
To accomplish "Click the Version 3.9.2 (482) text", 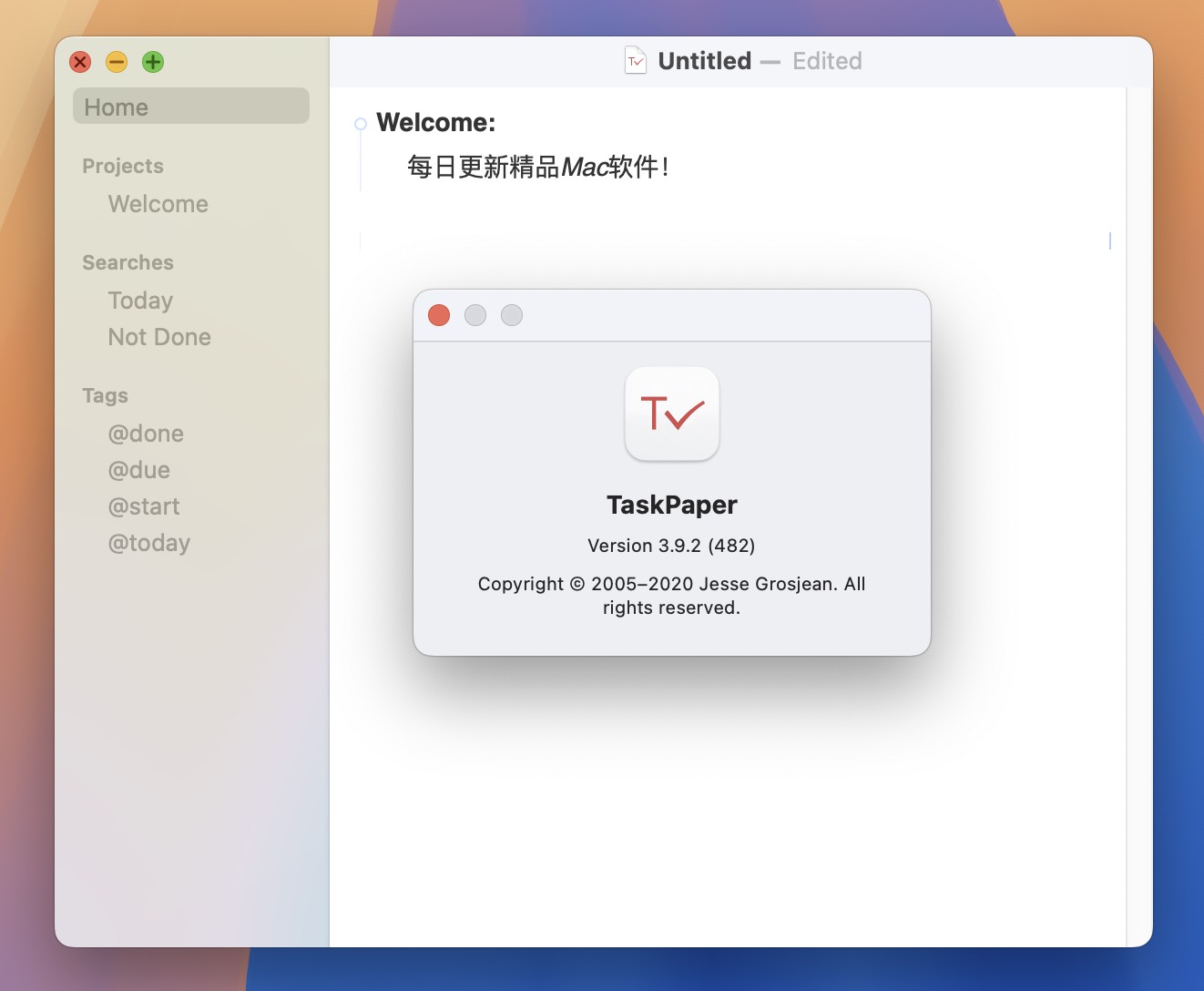I will point(671,546).
